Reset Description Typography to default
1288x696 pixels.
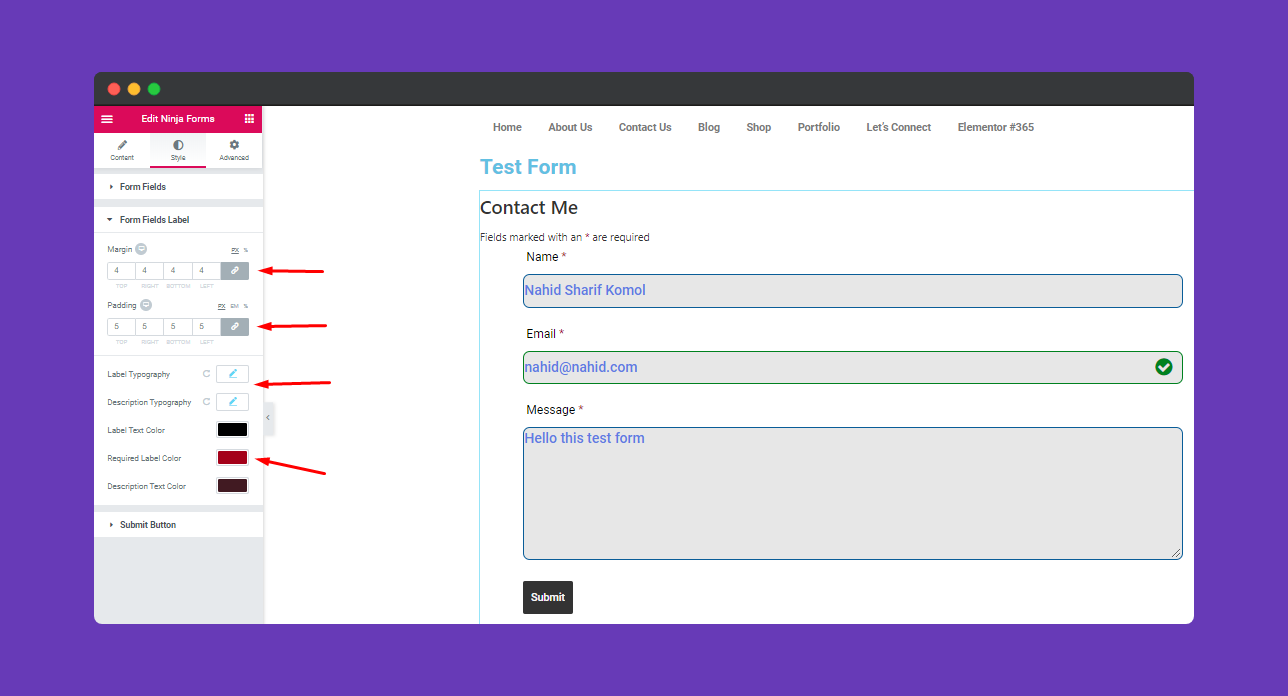[206, 402]
